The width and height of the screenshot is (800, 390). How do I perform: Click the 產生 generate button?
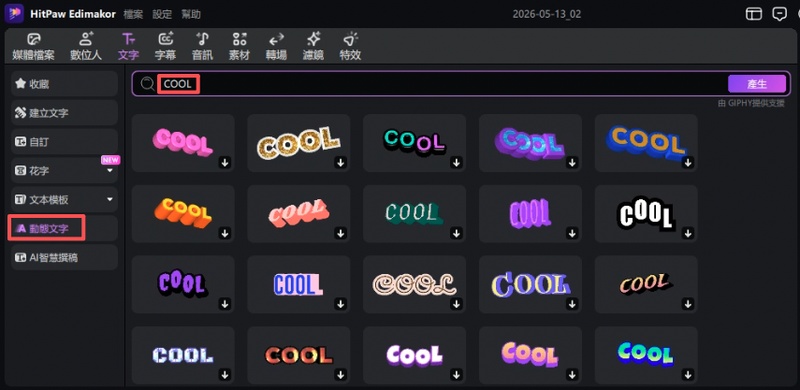pyautogui.click(x=757, y=84)
